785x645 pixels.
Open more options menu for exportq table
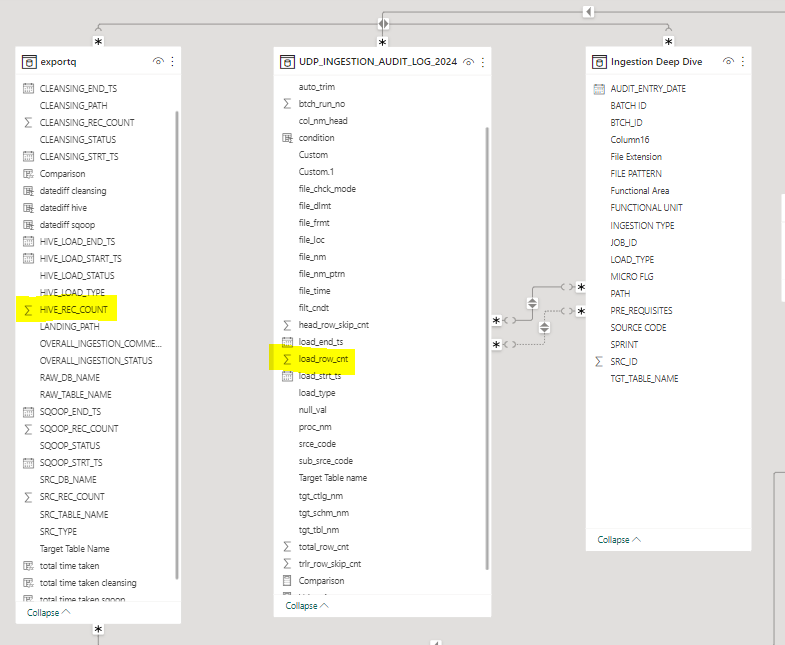(x=172, y=61)
